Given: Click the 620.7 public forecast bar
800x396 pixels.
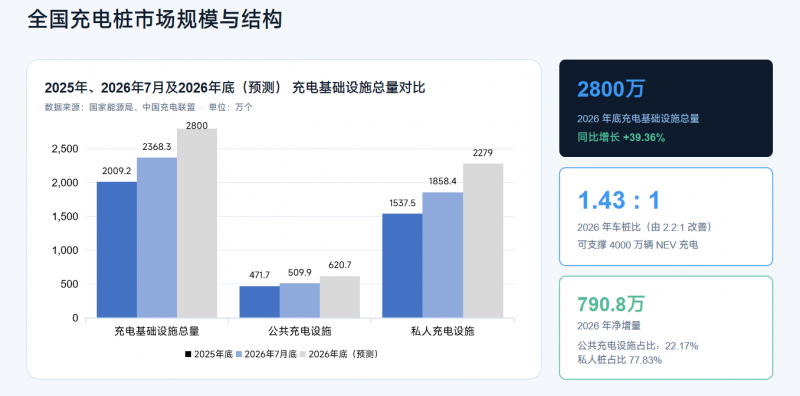Looking at the screenshot, I should pyautogui.click(x=340, y=297).
